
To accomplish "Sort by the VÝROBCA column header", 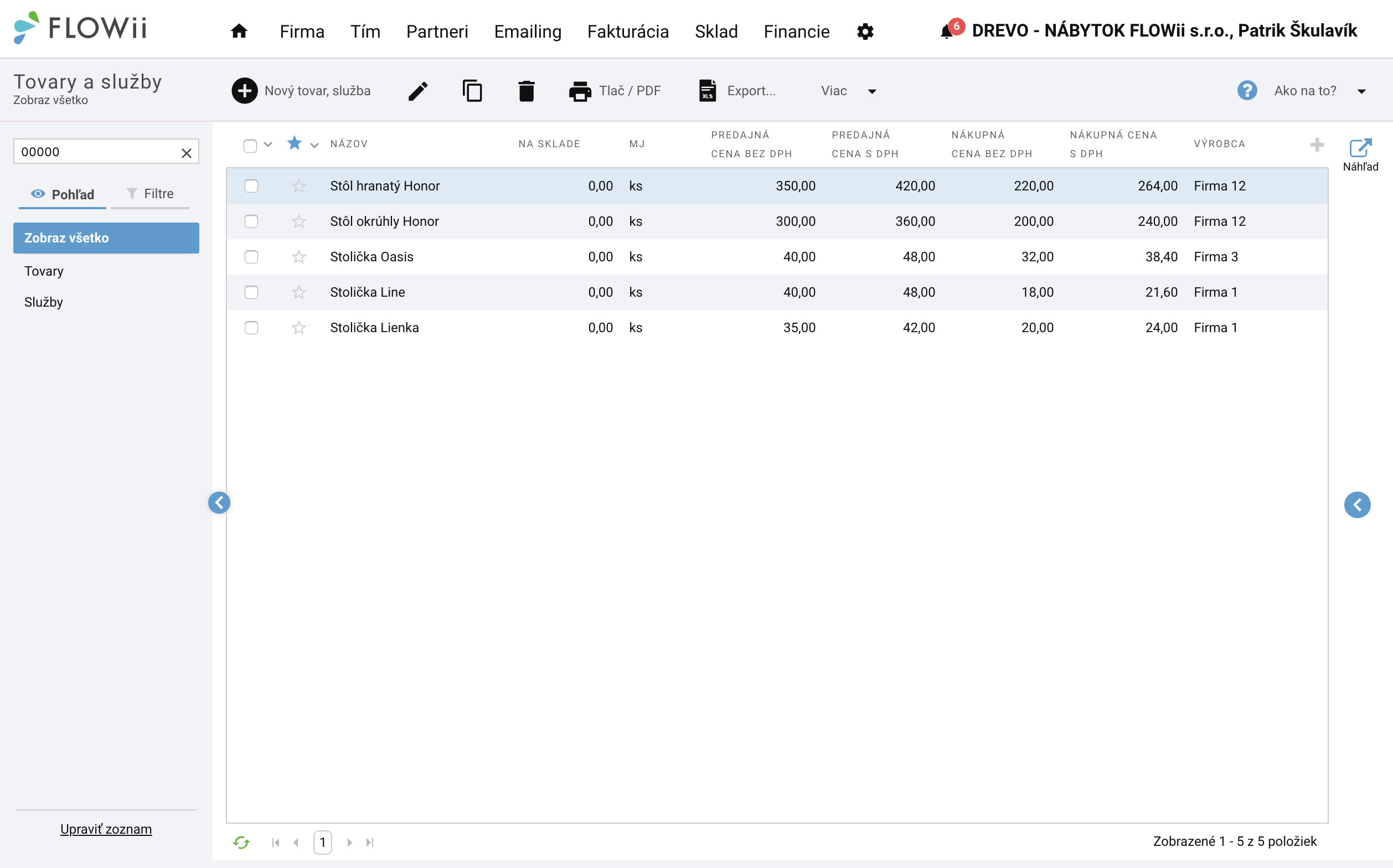I will tap(1220, 144).
